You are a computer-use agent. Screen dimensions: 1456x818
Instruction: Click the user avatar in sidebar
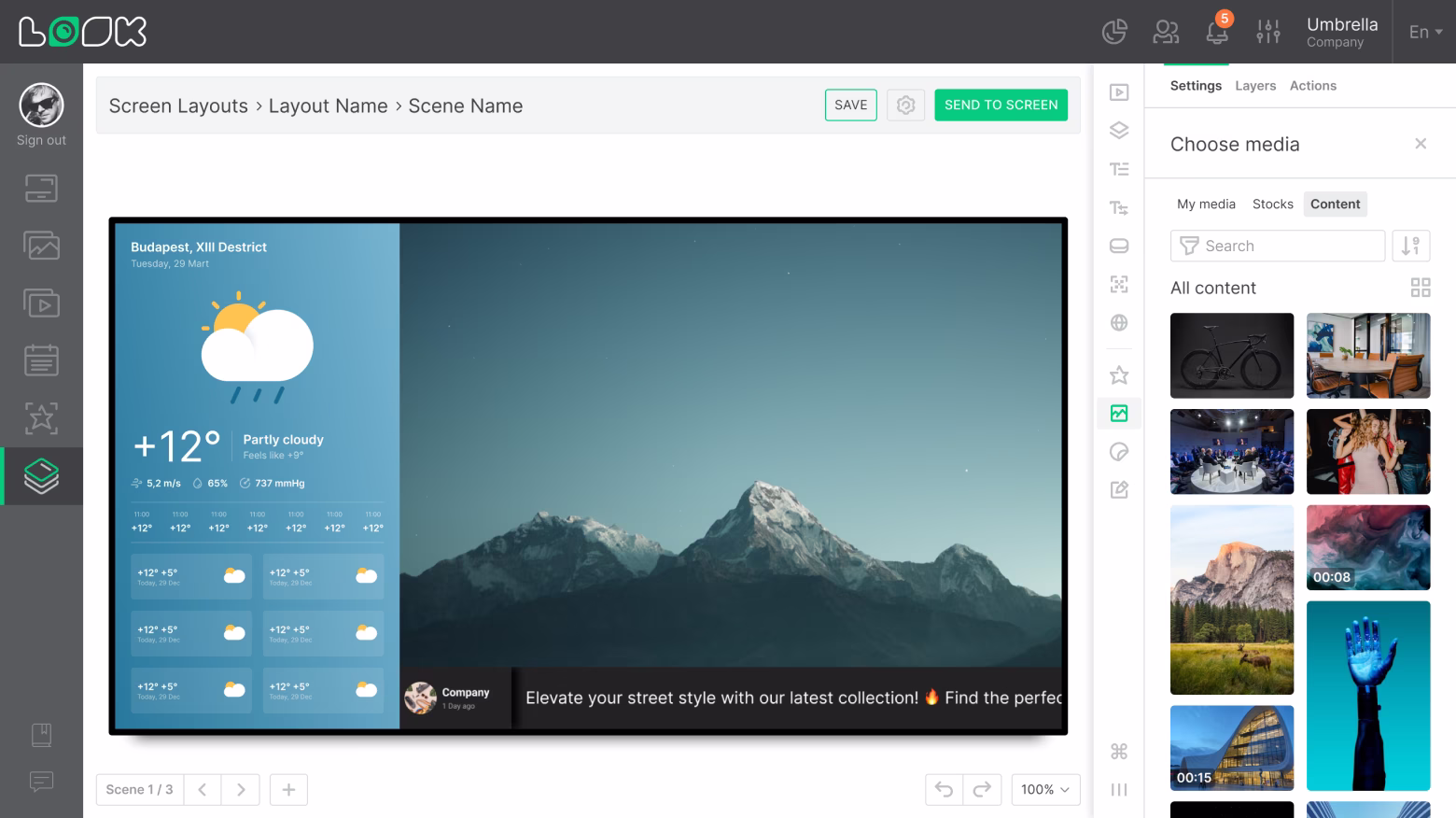point(41,105)
